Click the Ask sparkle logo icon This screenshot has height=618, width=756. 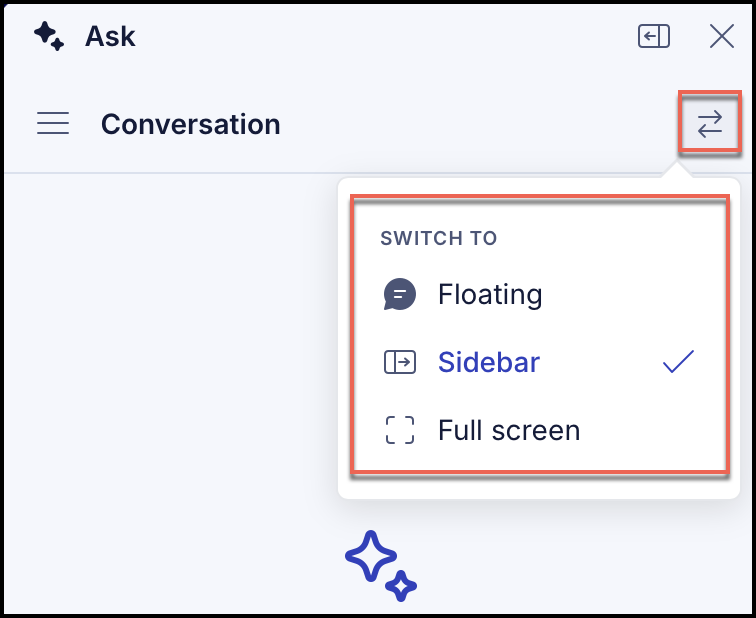tap(49, 36)
